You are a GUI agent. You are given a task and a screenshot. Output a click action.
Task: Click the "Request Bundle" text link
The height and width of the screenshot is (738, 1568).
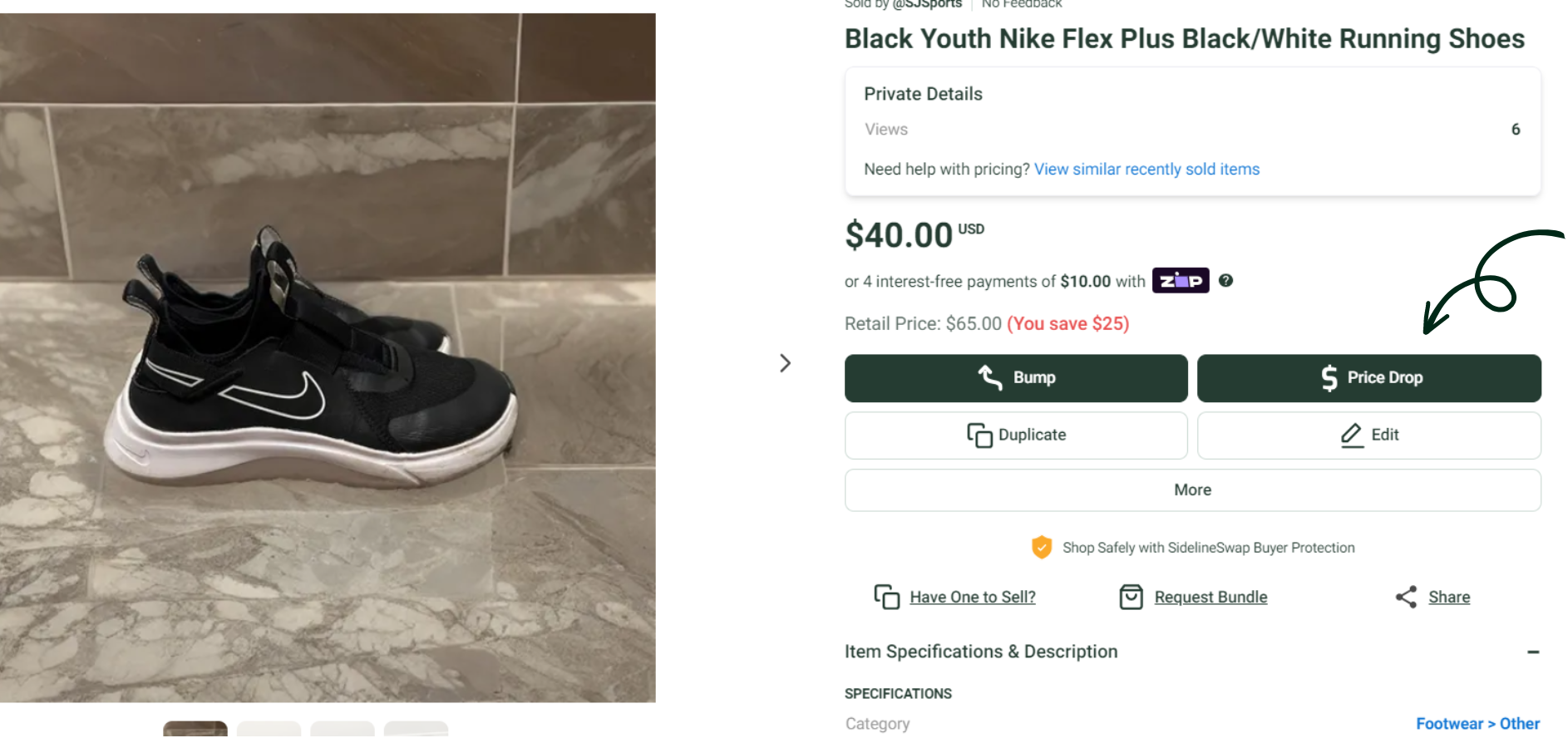point(1211,598)
